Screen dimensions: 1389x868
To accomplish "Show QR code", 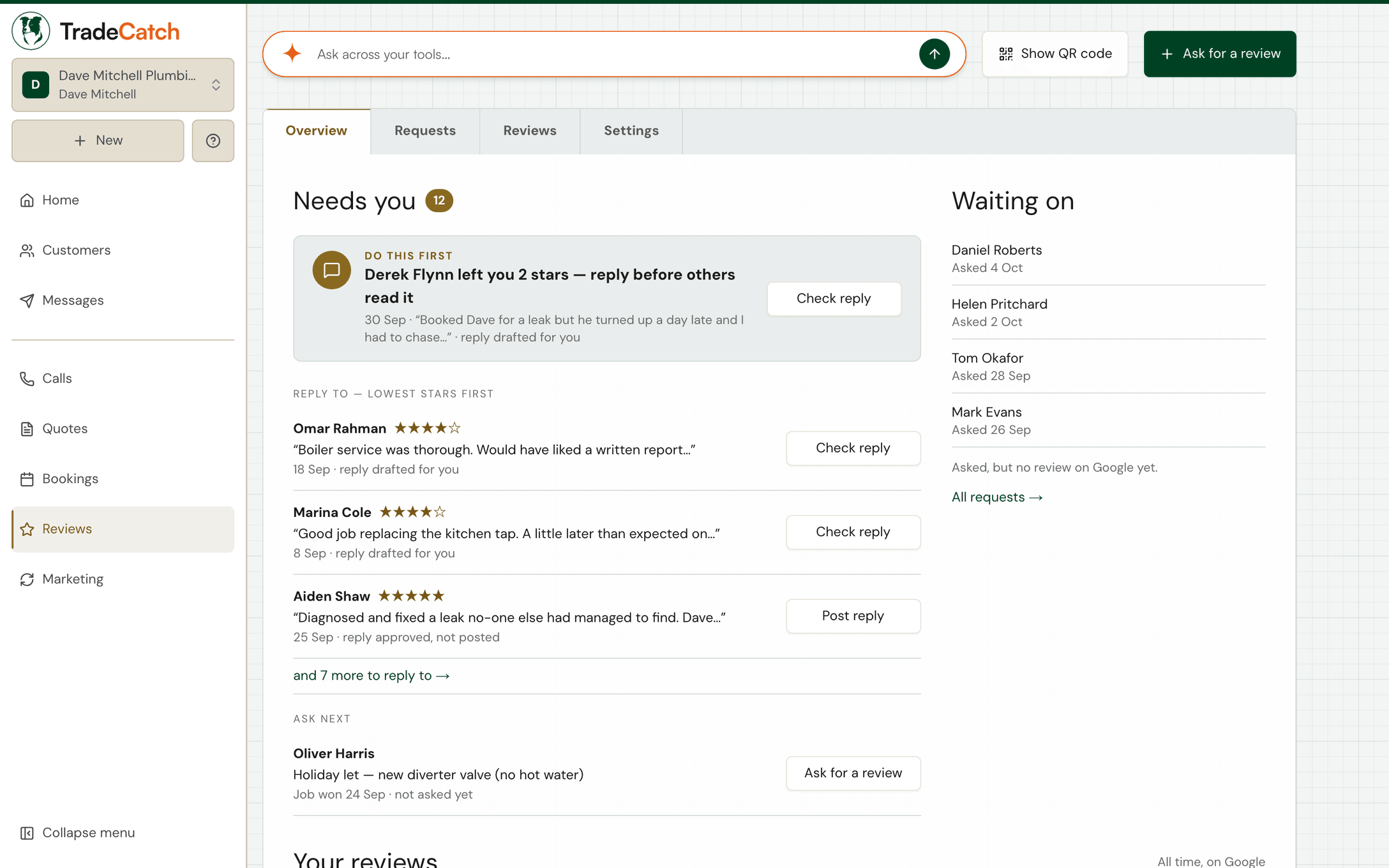I will click(1055, 54).
